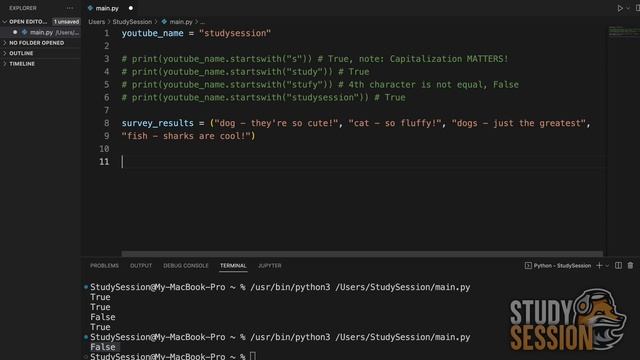This screenshot has width=640, height=360.
Task: Click the editor horizontal scrollbar
Action: tap(362, 254)
